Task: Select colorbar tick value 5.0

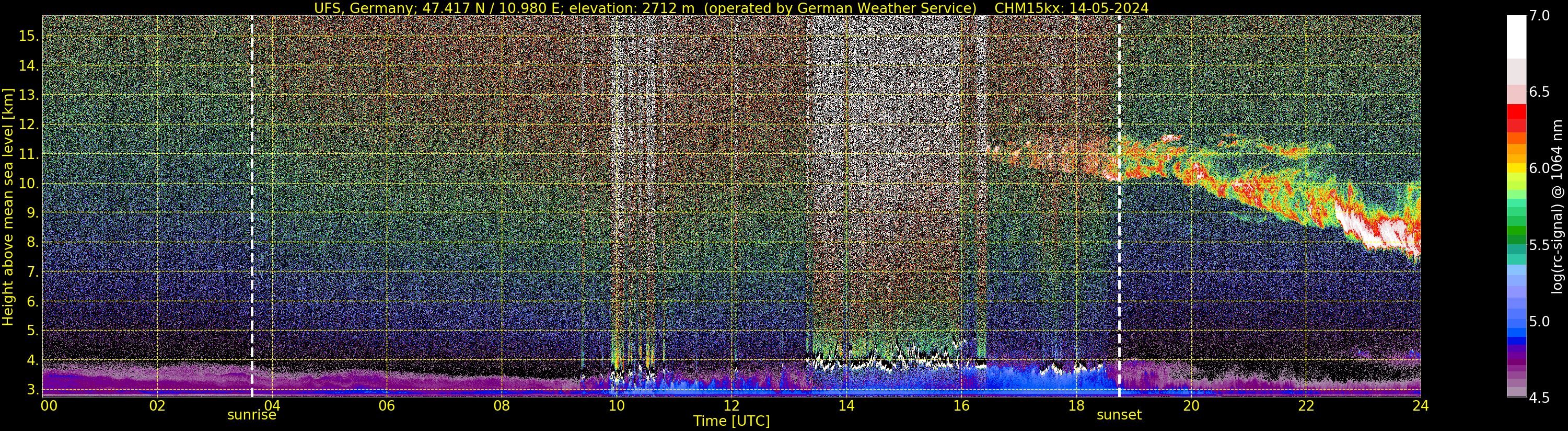Action: coord(1540,321)
